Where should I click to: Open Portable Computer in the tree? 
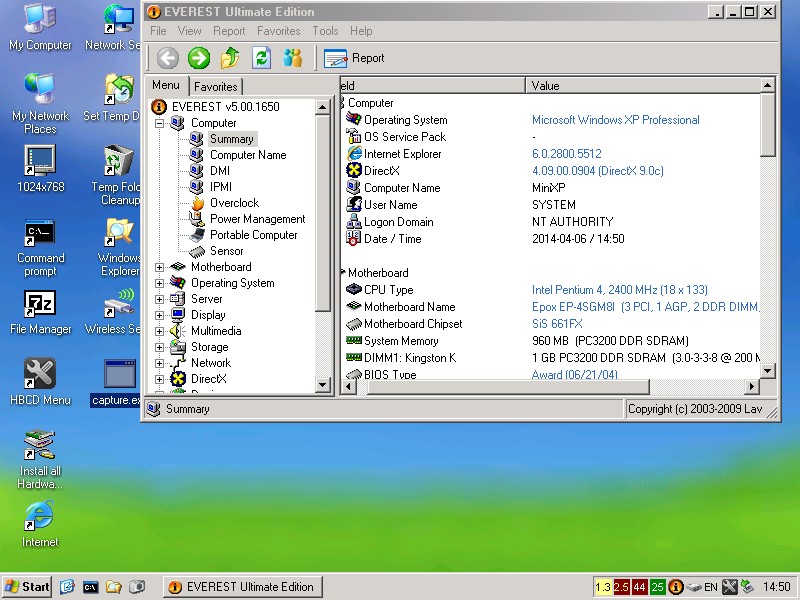(x=254, y=235)
